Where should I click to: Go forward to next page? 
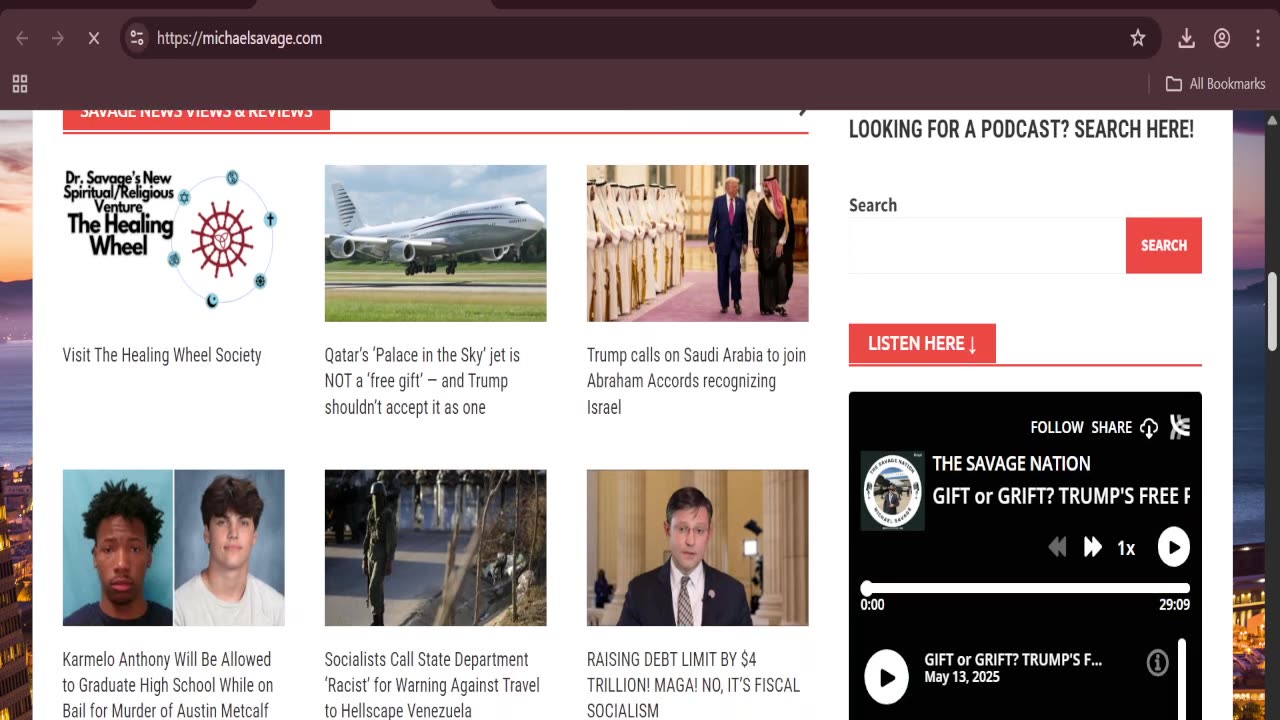click(58, 38)
